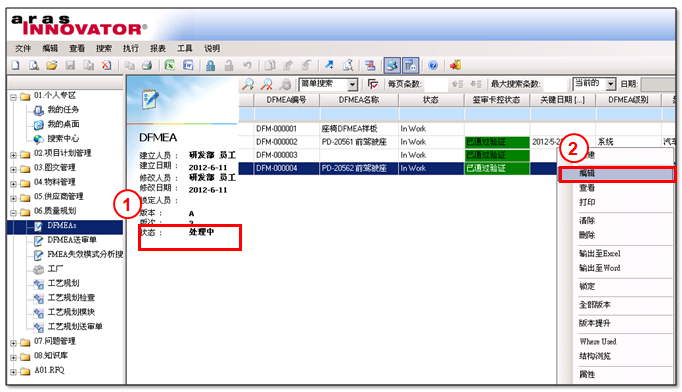Click the Export to Excel toolbar icon
682x392 pixels.
(x=169, y=65)
